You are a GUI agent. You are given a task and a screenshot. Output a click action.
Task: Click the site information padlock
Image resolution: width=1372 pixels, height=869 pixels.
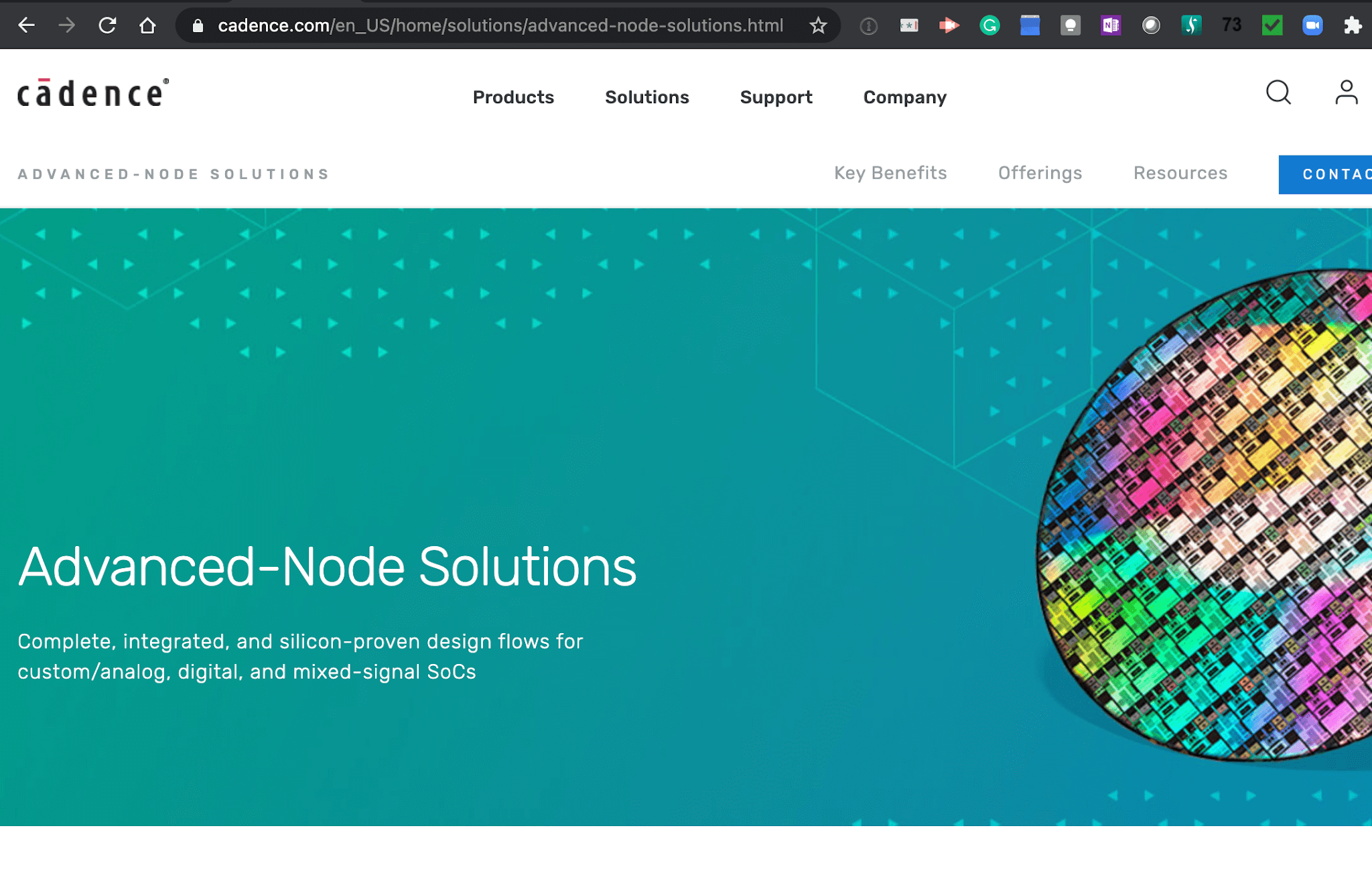[198, 25]
